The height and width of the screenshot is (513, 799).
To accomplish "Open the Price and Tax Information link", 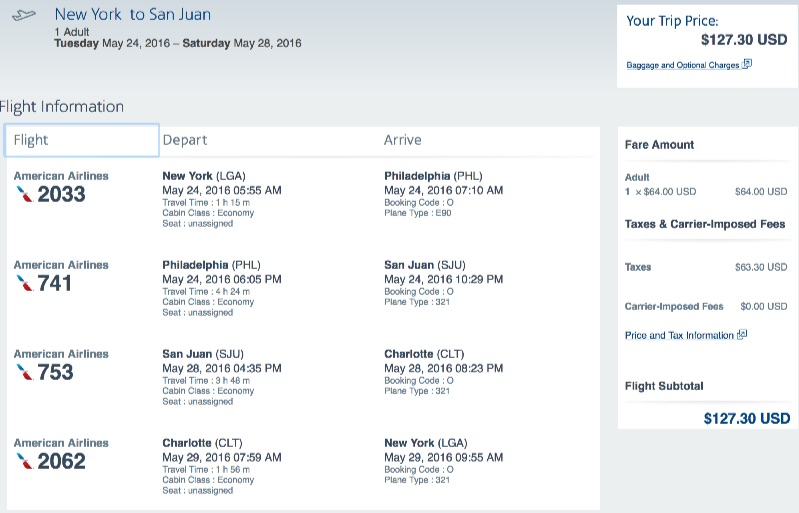I will click(x=679, y=335).
